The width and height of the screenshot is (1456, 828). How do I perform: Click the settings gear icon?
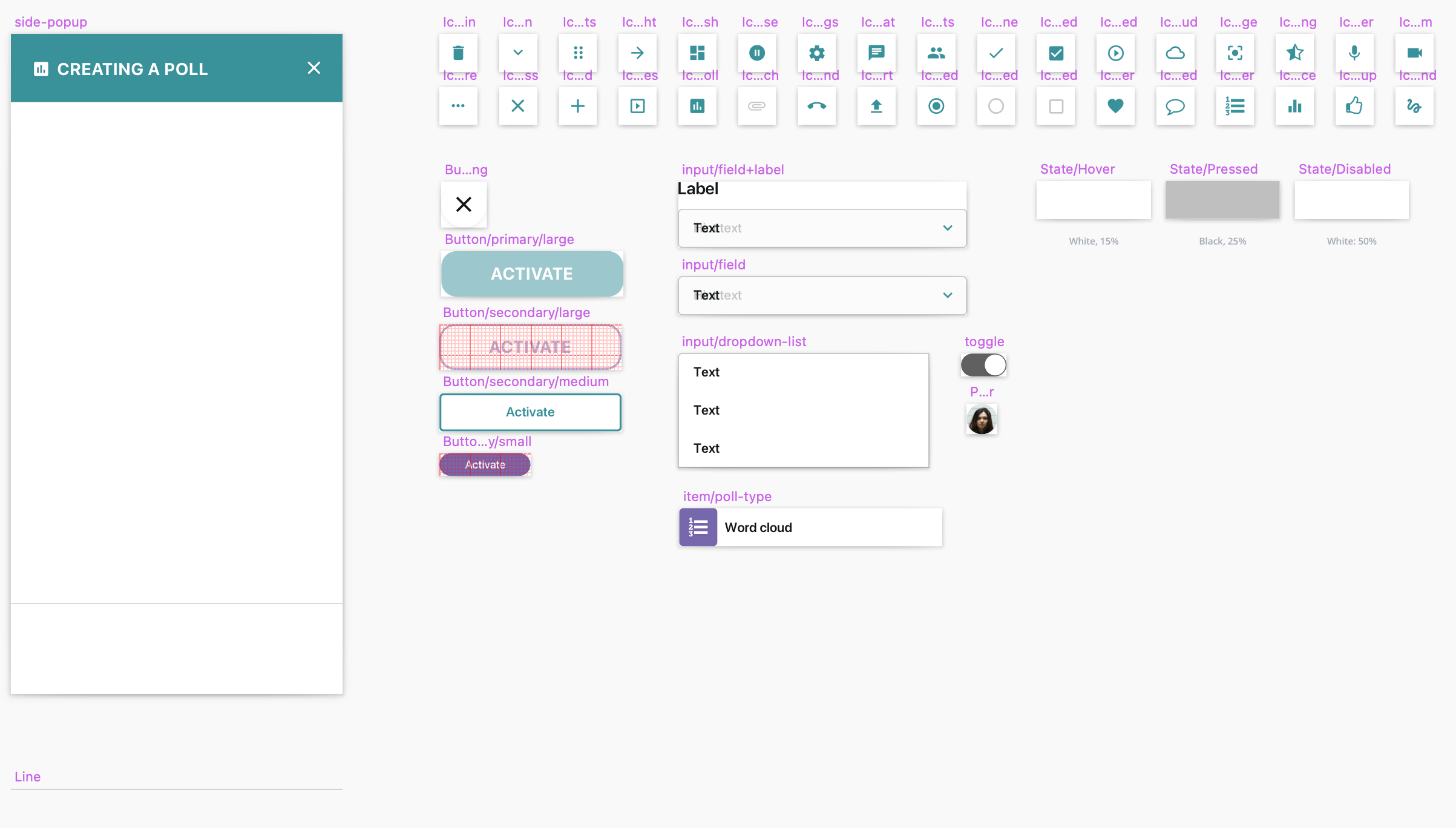click(816, 53)
